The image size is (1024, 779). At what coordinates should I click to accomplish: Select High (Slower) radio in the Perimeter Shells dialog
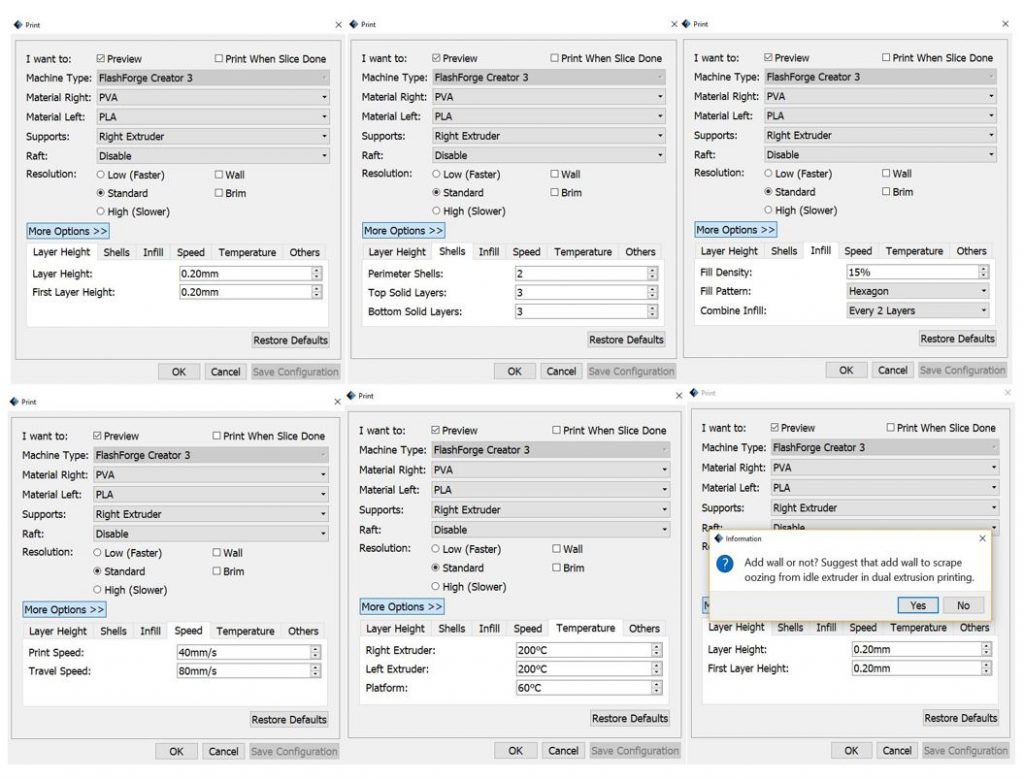pos(436,211)
